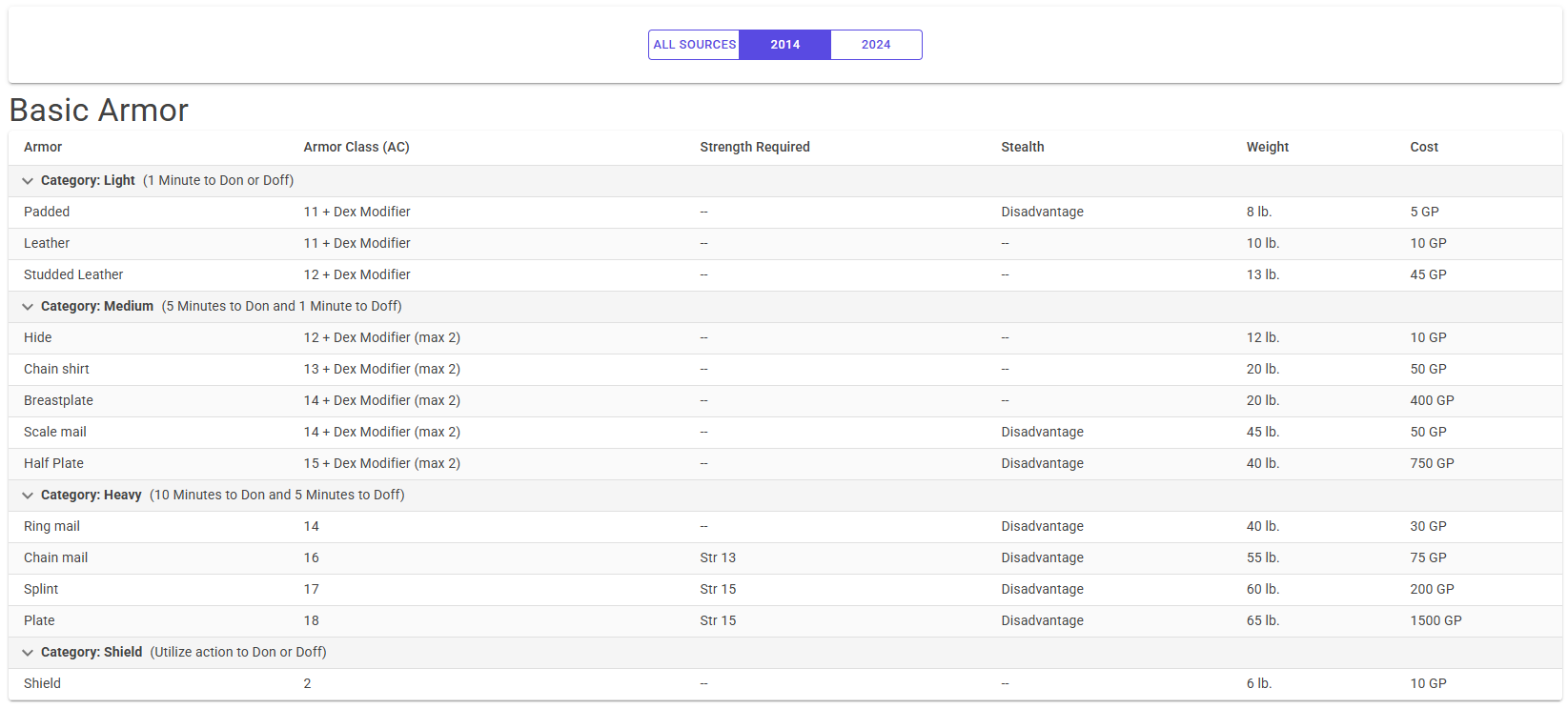Click the 45 lb. weight cell
Image resolution: width=1568 pixels, height=709 pixels.
(x=1263, y=432)
